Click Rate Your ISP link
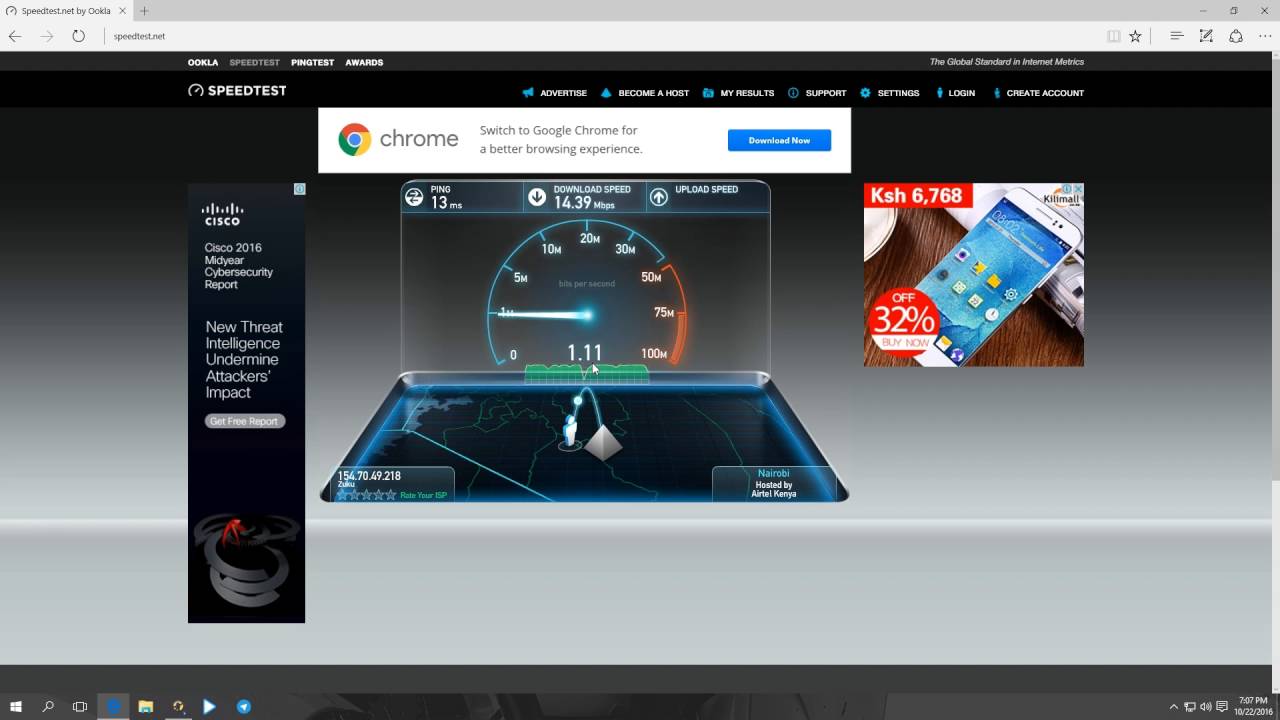 coord(423,495)
